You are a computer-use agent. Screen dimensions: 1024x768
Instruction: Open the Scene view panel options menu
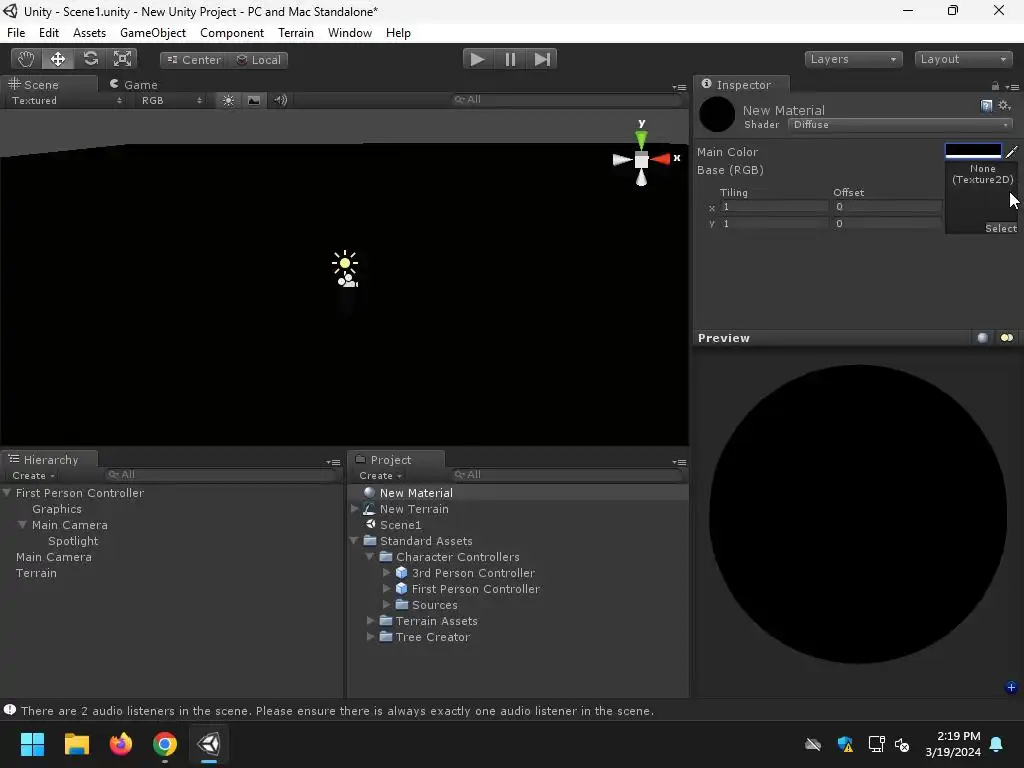(x=679, y=87)
